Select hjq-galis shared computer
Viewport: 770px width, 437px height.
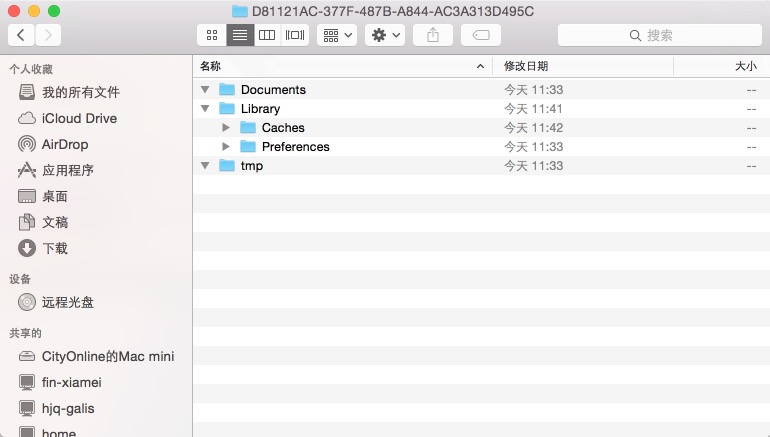[96, 408]
